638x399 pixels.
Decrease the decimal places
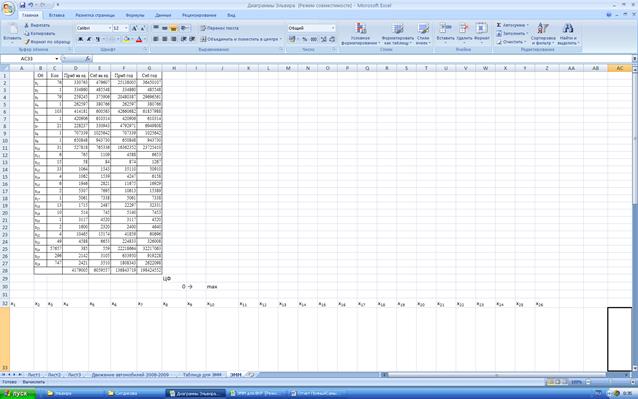tap(332, 39)
